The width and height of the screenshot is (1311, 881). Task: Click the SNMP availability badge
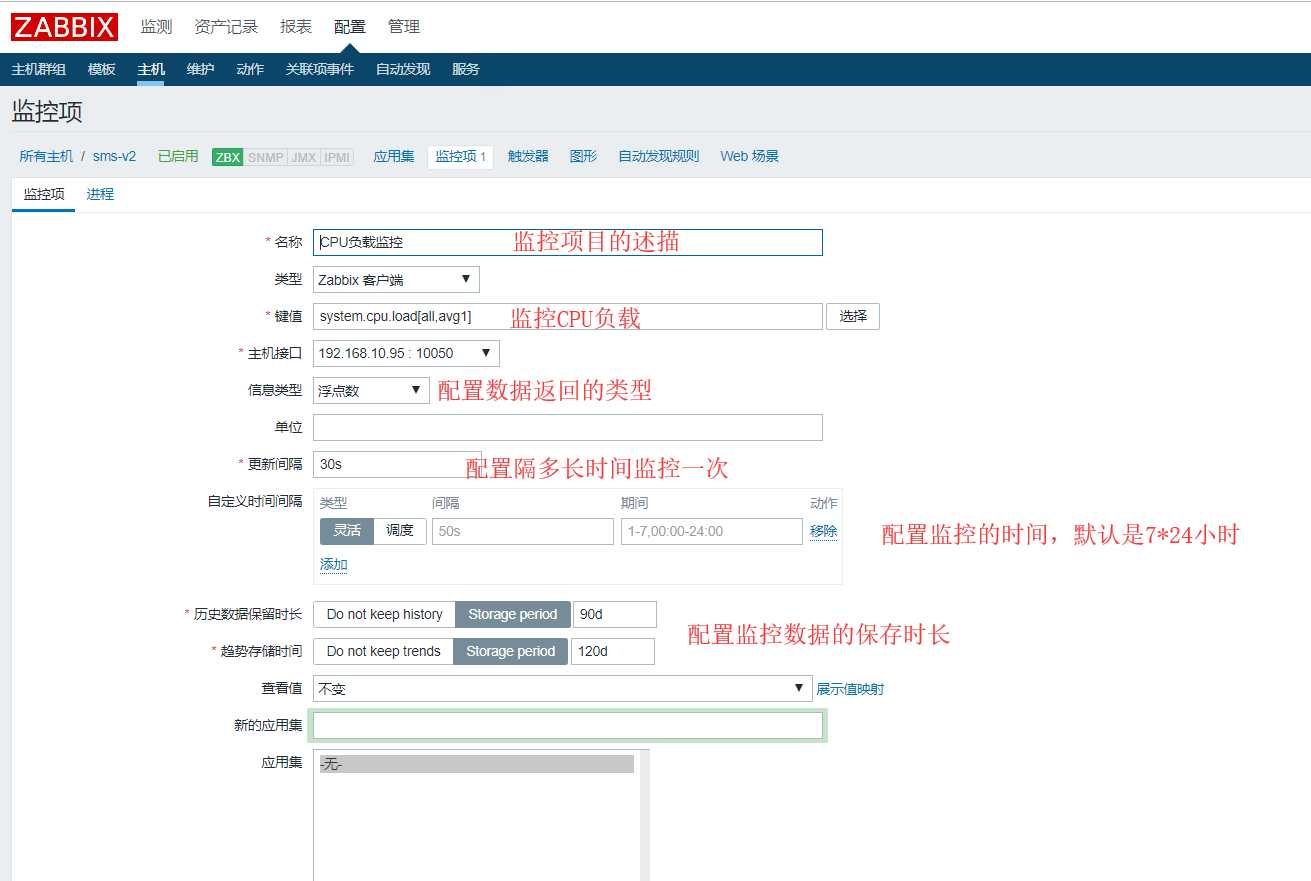point(265,157)
